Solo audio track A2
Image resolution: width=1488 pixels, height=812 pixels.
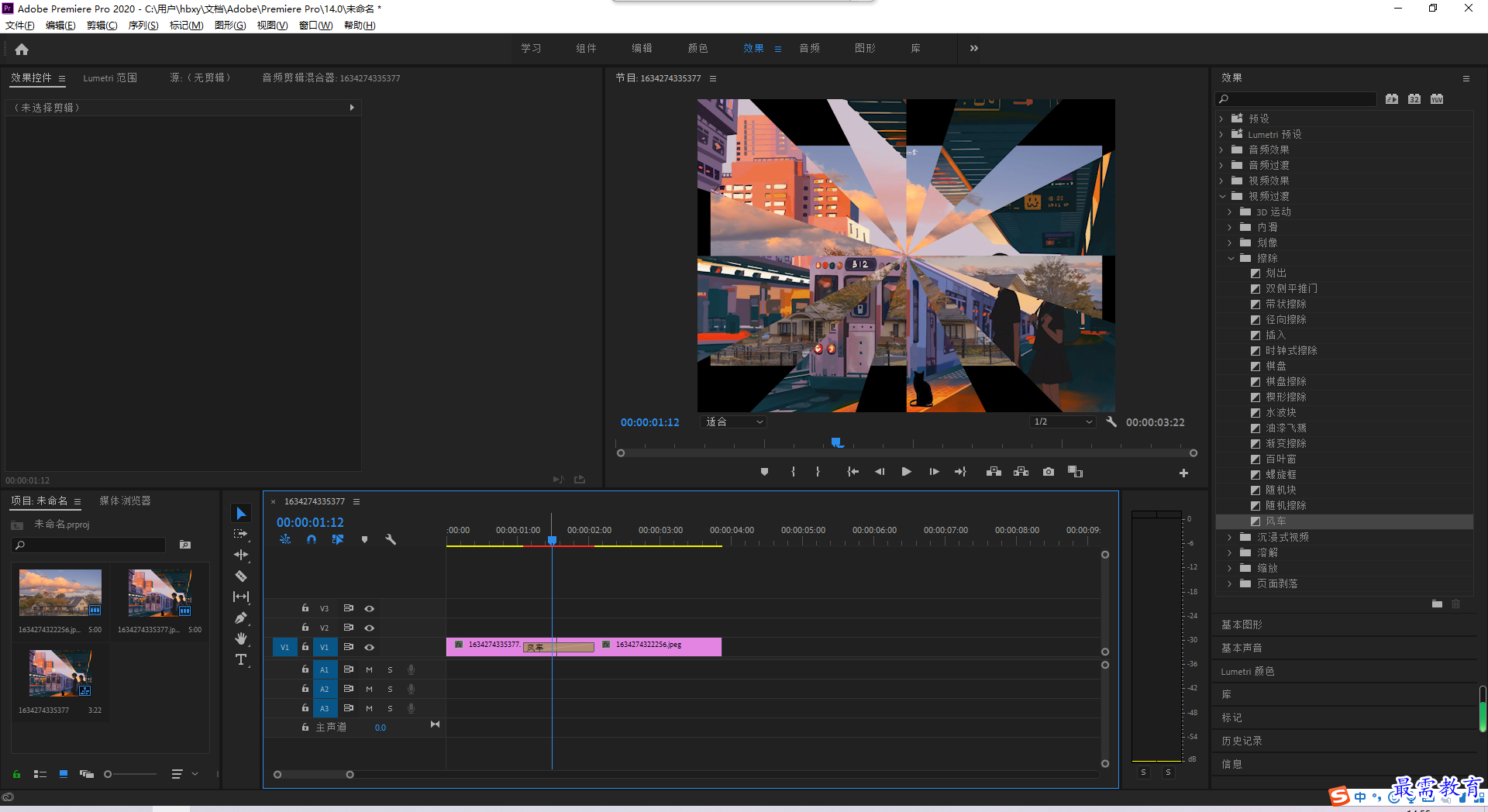[x=391, y=689]
